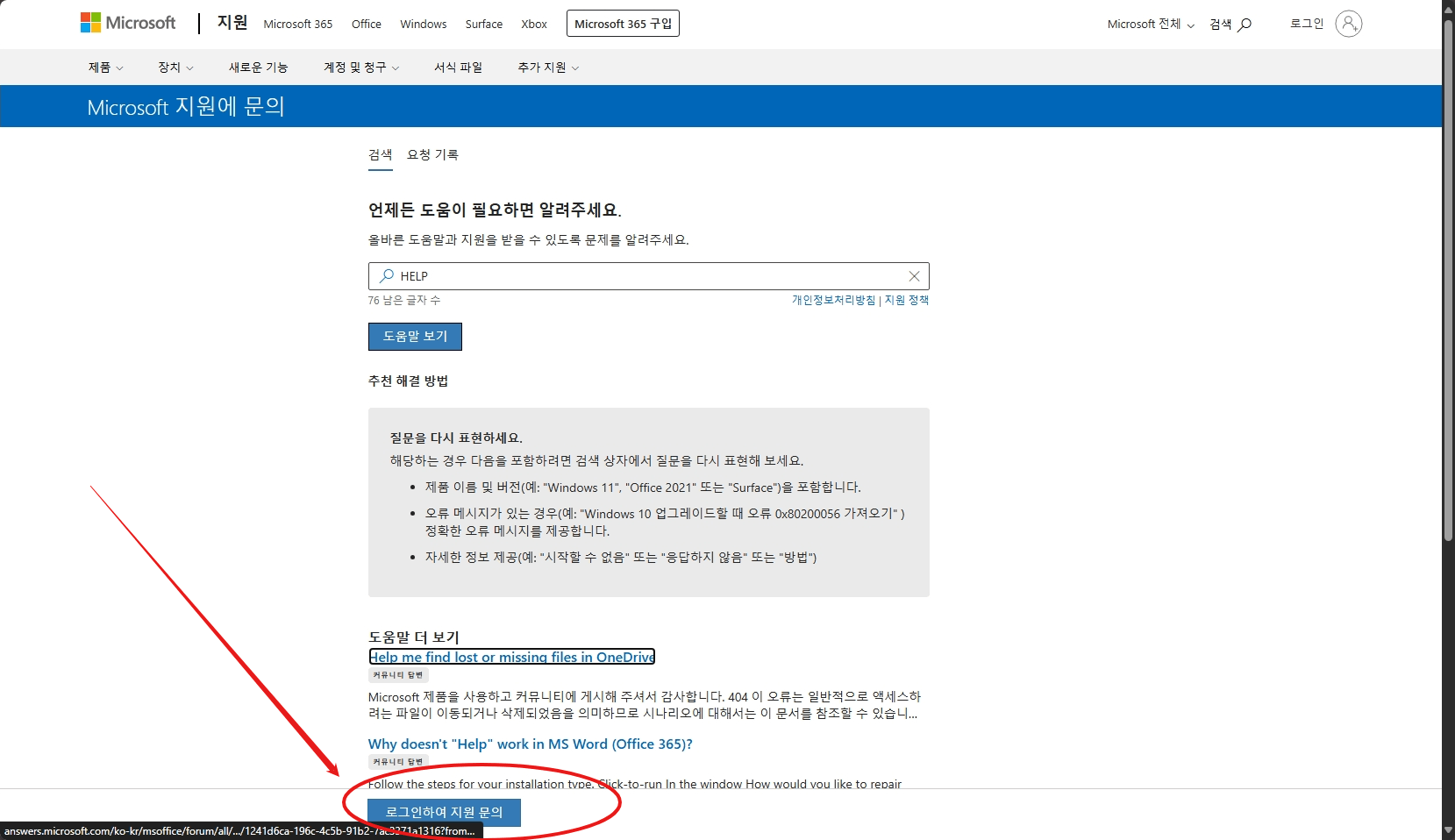The height and width of the screenshot is (840, 1455).
Task: Expand the 제품 dropdown menu
Action: coord(106,68)
